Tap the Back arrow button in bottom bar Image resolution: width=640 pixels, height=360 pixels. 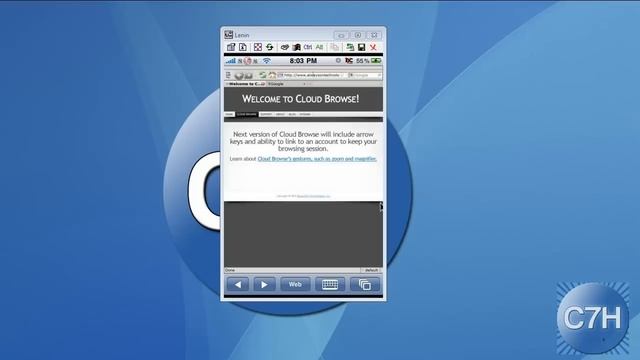click(x=238, y=284)
